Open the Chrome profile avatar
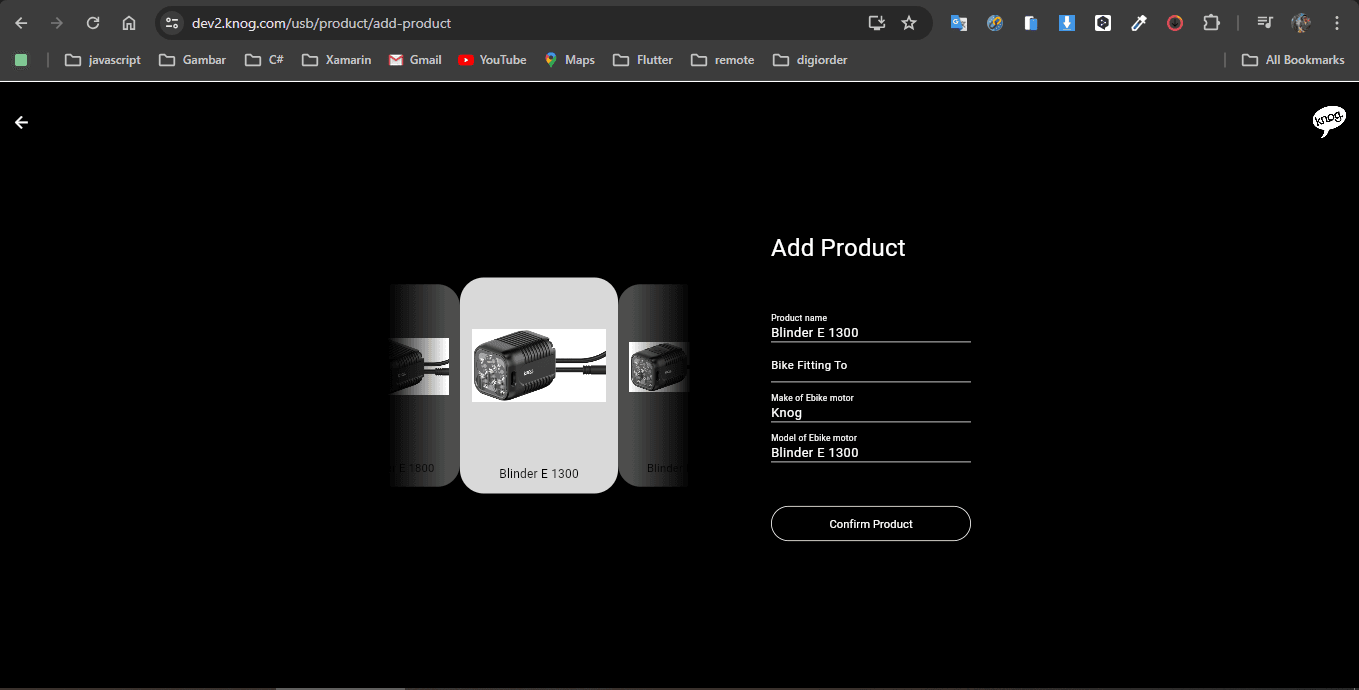This screenshot has height=690, width=1359. 1301,23
